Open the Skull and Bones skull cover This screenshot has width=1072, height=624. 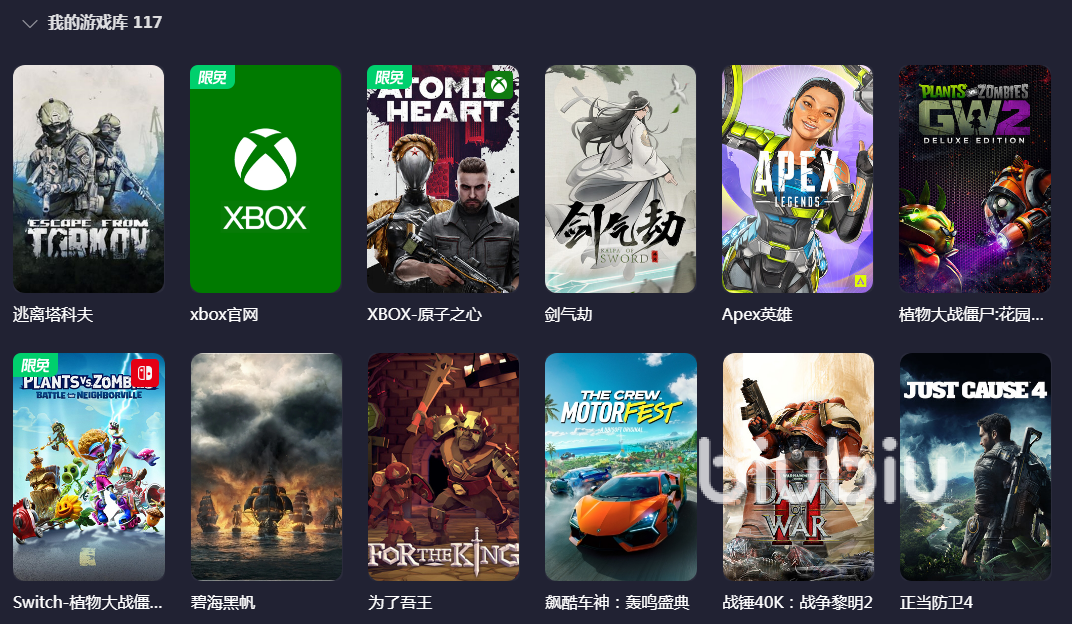pyautogui.click(x=267, y=467)
